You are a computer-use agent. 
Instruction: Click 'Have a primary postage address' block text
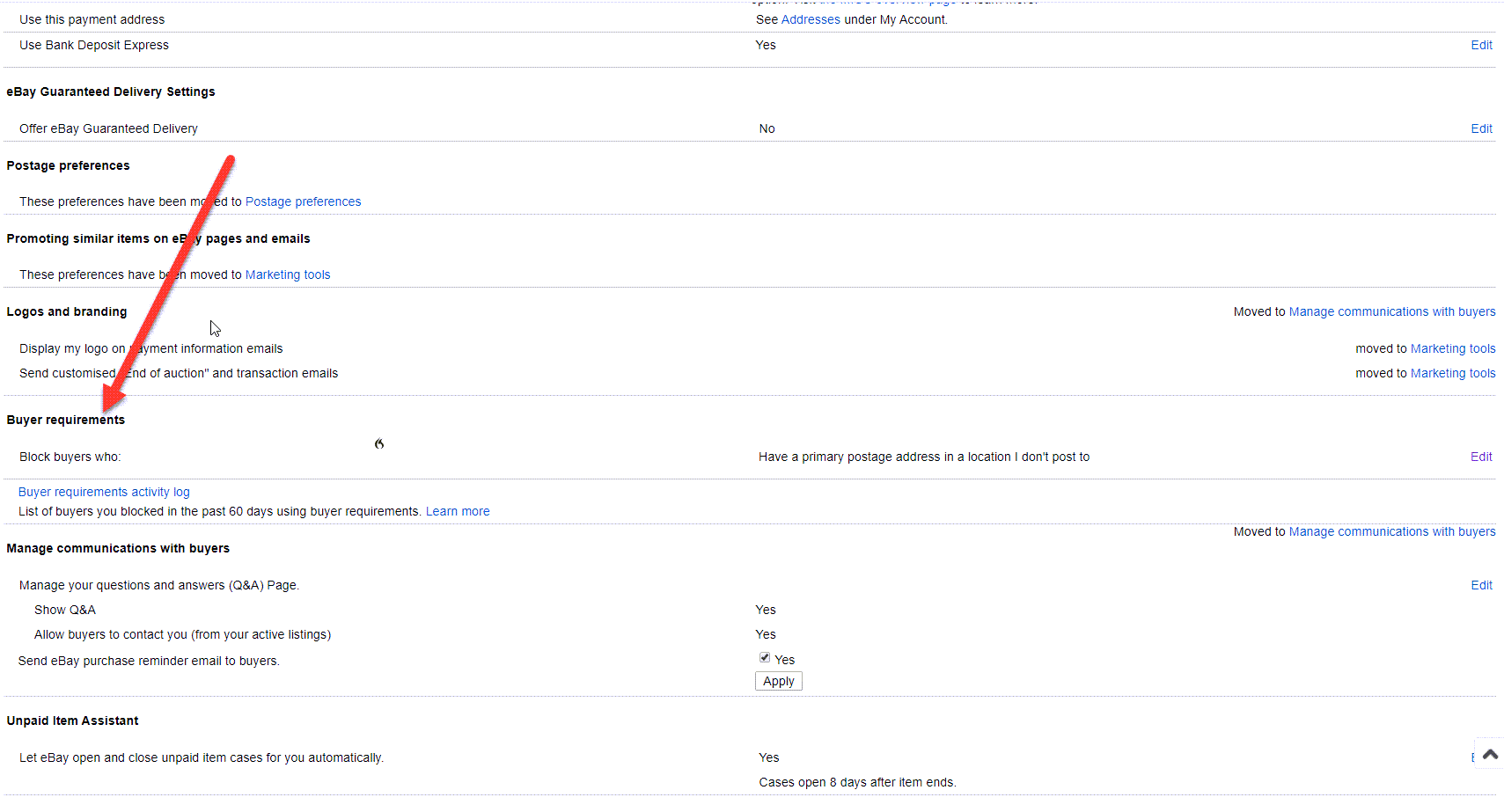pos(924,457)
